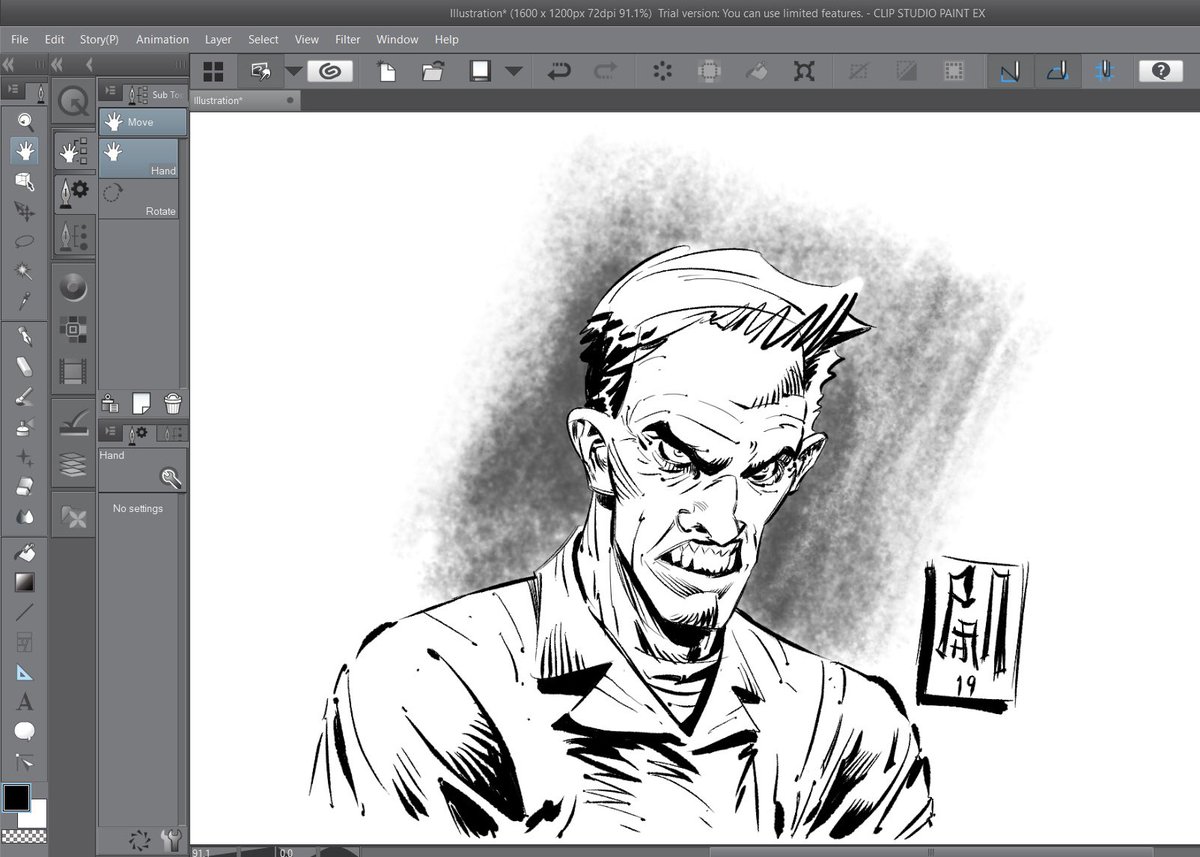Screen dimensions: 1200x857
Task: Select the Airbrush tool
Action: coord(25,428)
